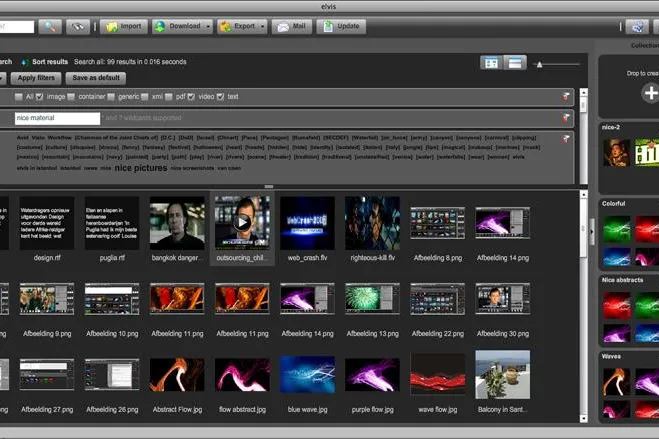659x439 pixels.
Task: Select the Afbeelding 8 png thumbnail
Action: pos(438,223)
